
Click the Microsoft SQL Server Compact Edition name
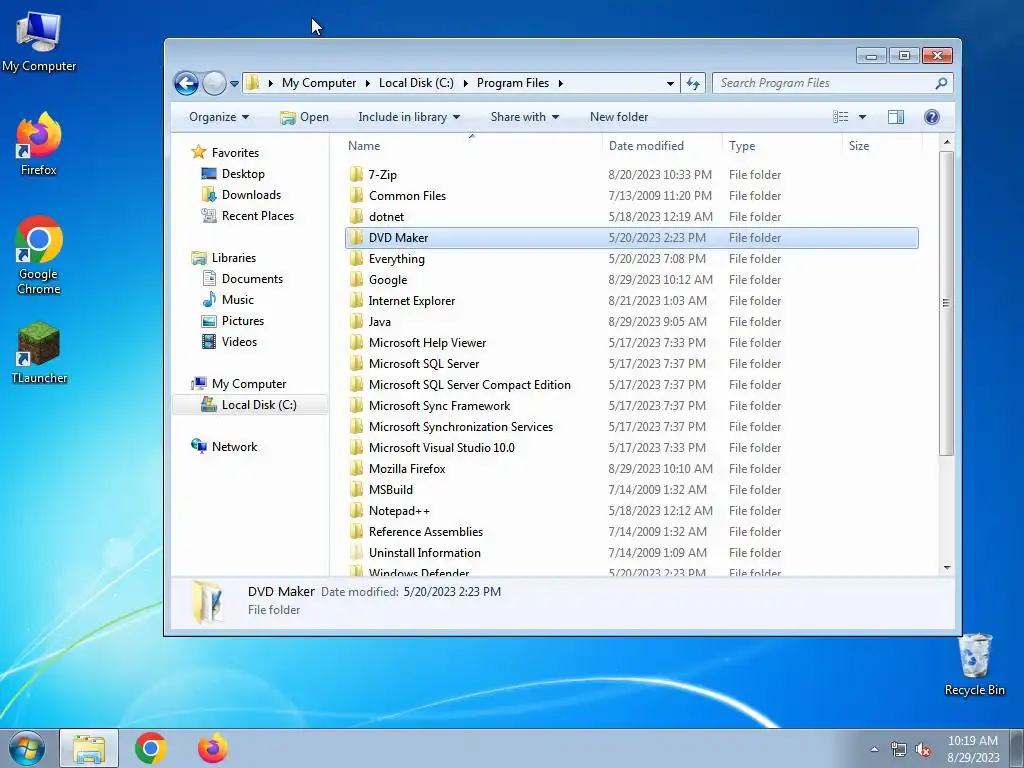point(470,385)
